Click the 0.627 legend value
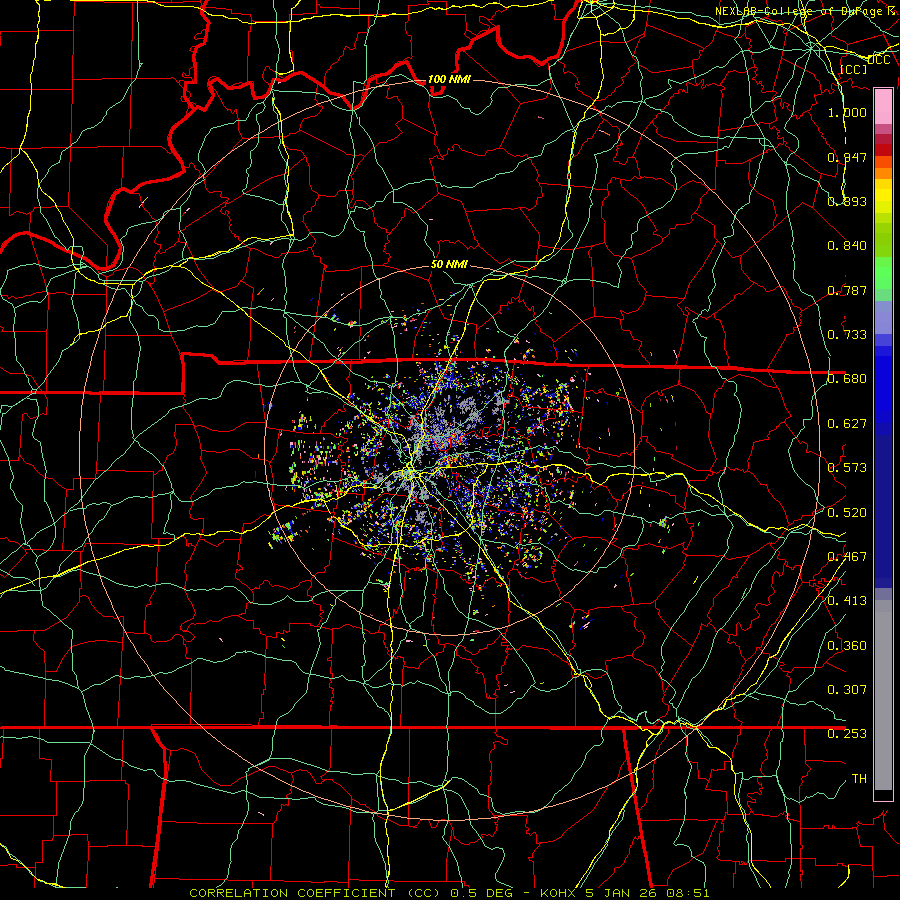The width and height of the screenshot is (900, 900). 847,423
